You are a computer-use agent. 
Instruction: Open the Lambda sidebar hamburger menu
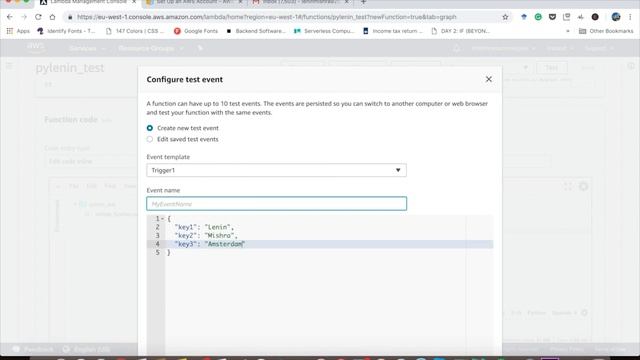pyautogui.click(x=9, y=66)
